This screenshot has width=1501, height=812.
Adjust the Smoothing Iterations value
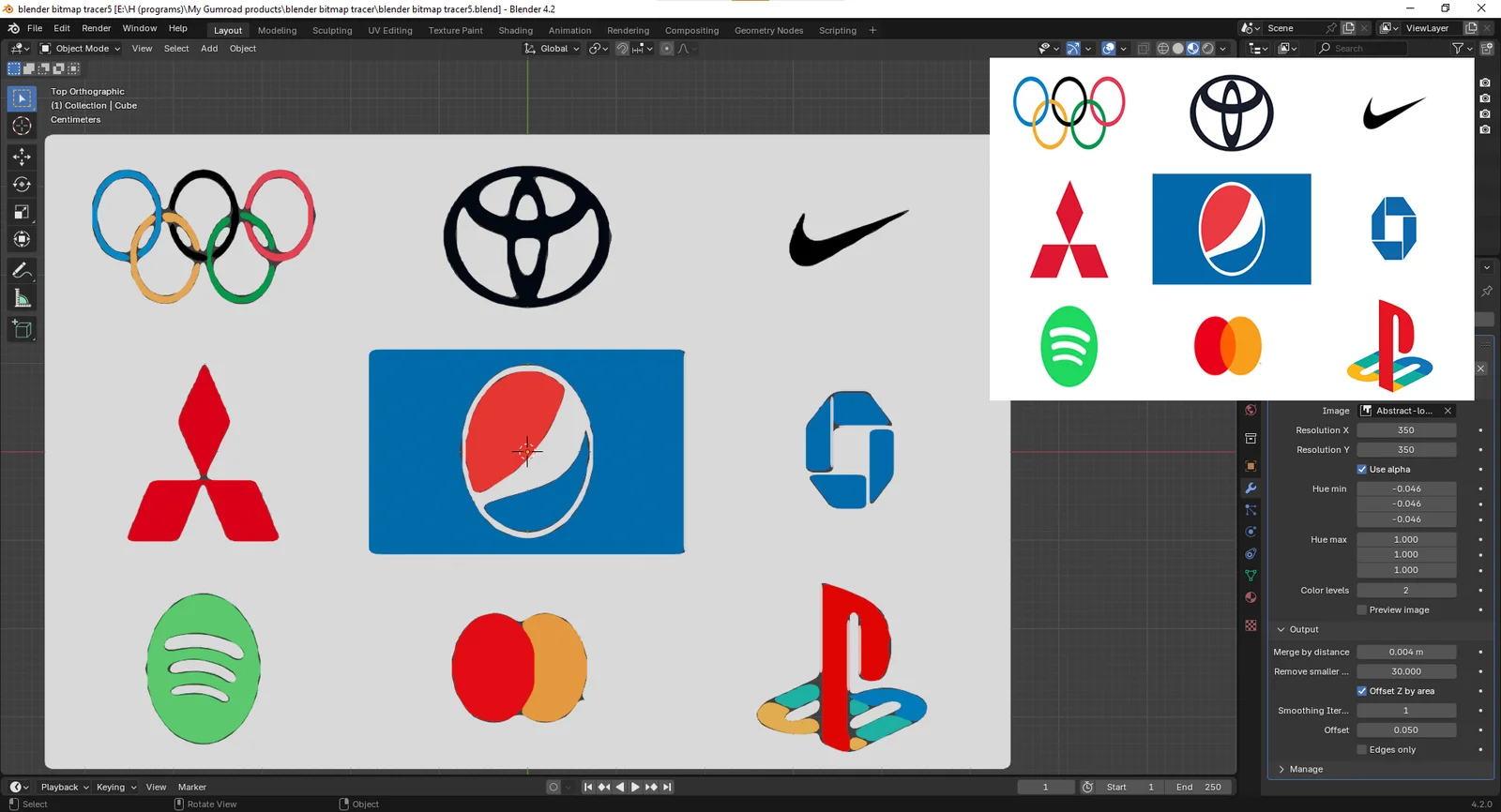click(x=1406, y=710)
